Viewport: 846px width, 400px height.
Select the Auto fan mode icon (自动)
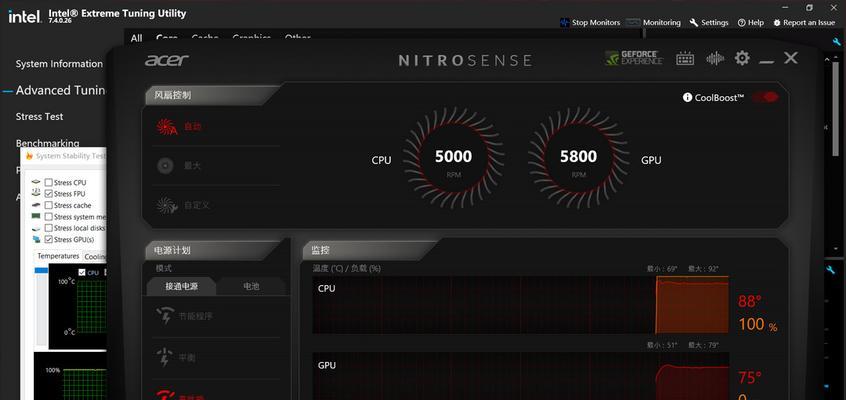tap(166, 127)
